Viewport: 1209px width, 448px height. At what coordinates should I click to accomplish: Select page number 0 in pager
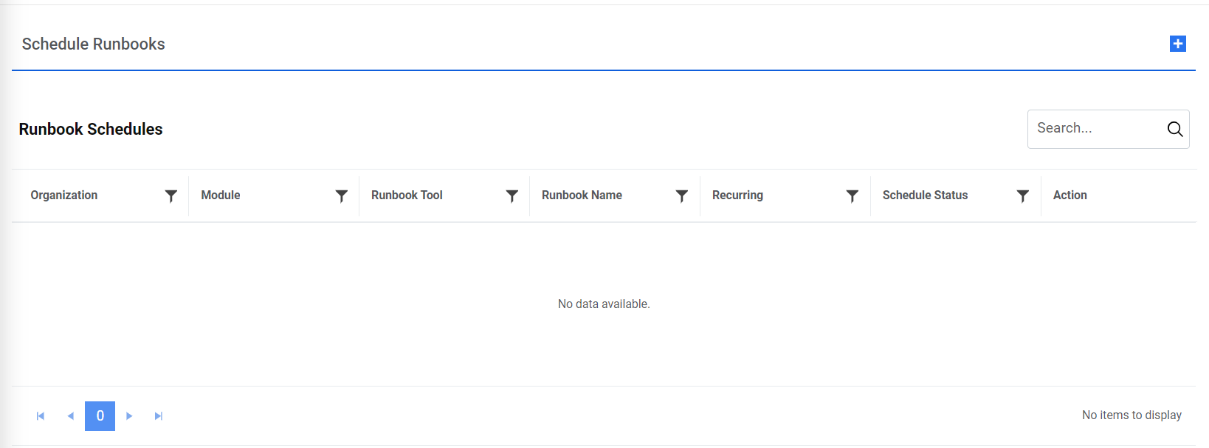click(x=100, y=416)
